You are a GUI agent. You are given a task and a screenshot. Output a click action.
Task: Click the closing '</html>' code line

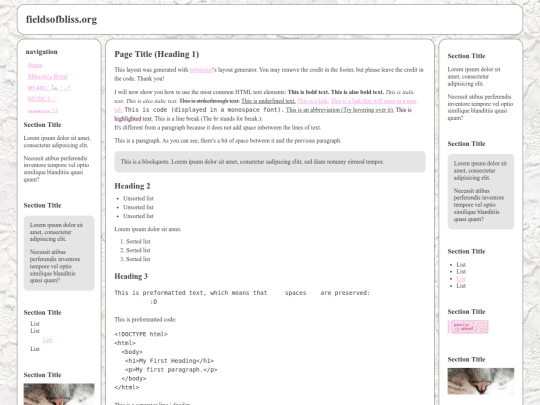pos(127,387)
